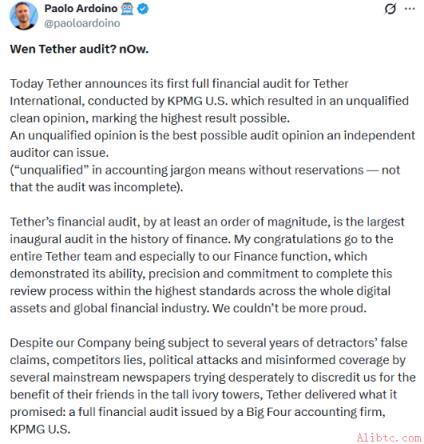Click the final "KPMG U.S." line
Image resolution: width=424 pixels, height=444 pixels.
[x=40, y=429]
